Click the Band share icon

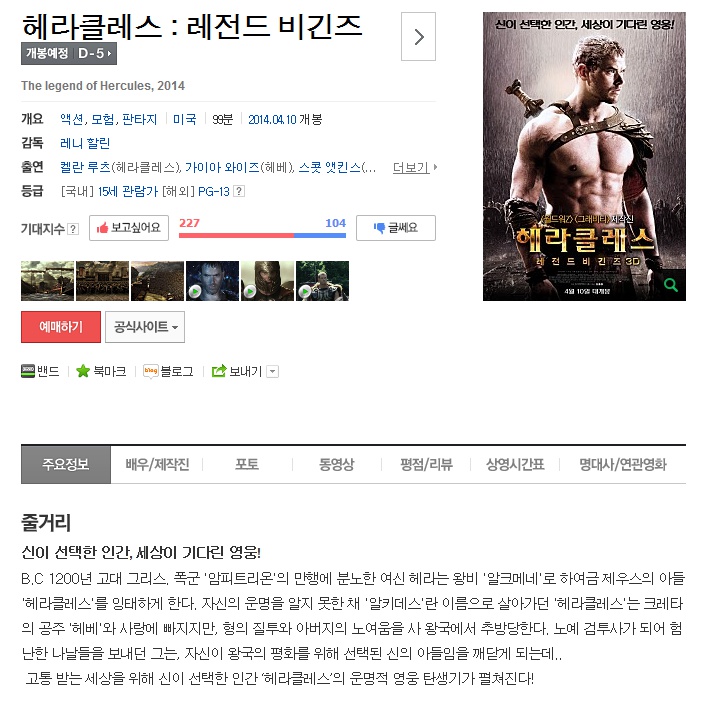(28, 371)
